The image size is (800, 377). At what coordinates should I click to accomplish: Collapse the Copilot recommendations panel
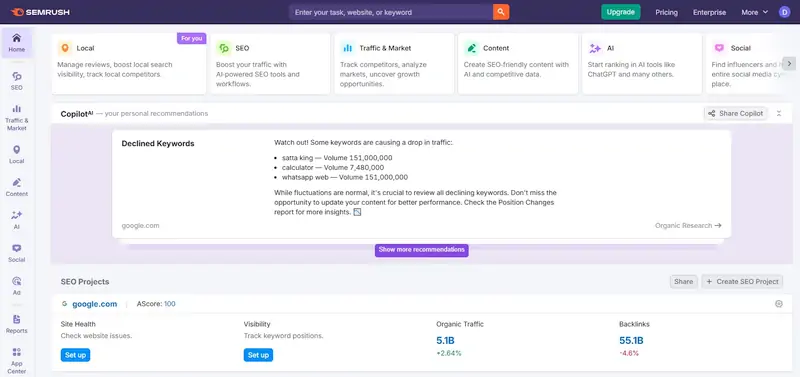(x=779, y=113)
